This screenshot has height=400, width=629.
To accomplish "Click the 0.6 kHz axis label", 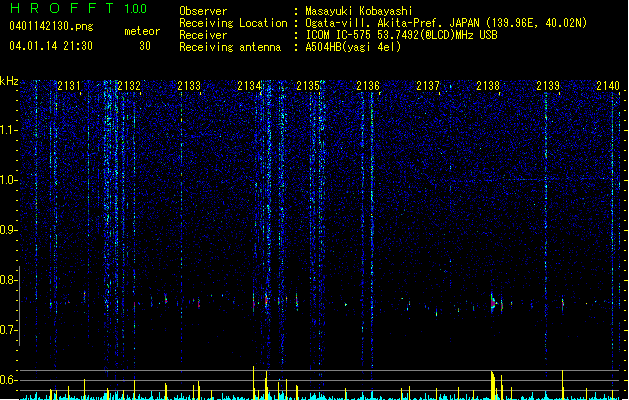I will (x=8, y=380).
